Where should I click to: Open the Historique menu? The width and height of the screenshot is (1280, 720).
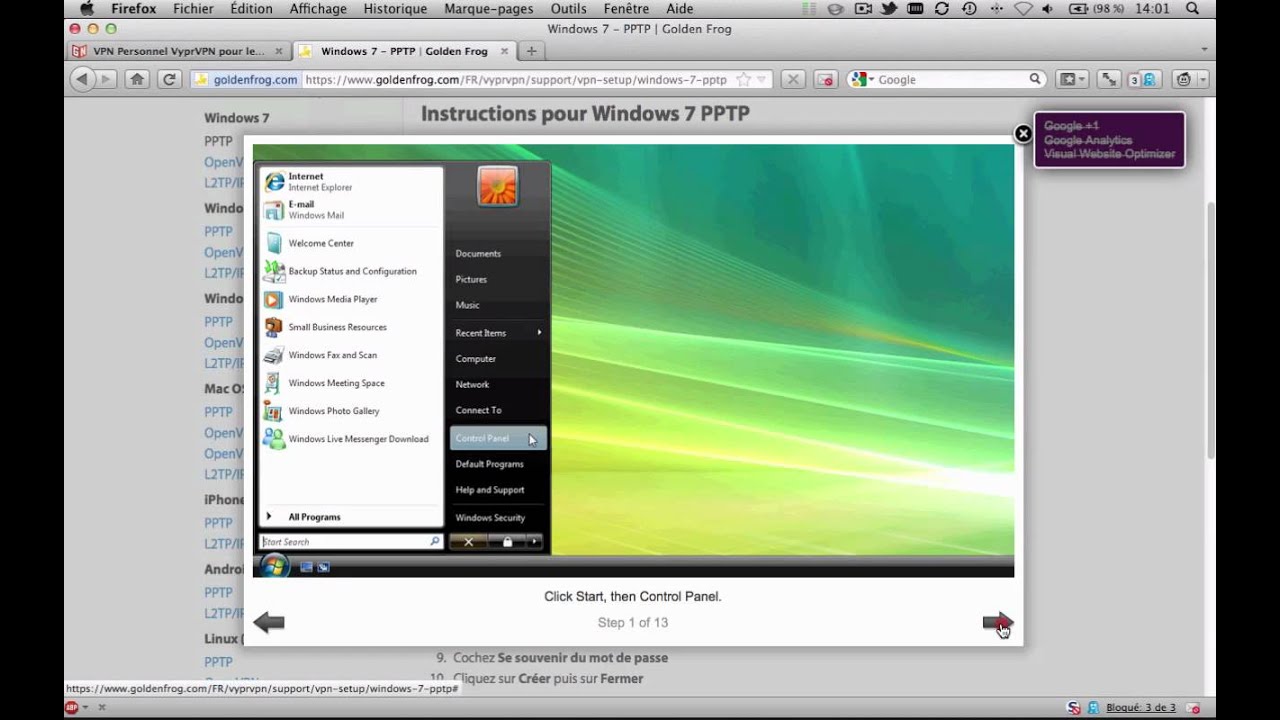tap(395, 9)
